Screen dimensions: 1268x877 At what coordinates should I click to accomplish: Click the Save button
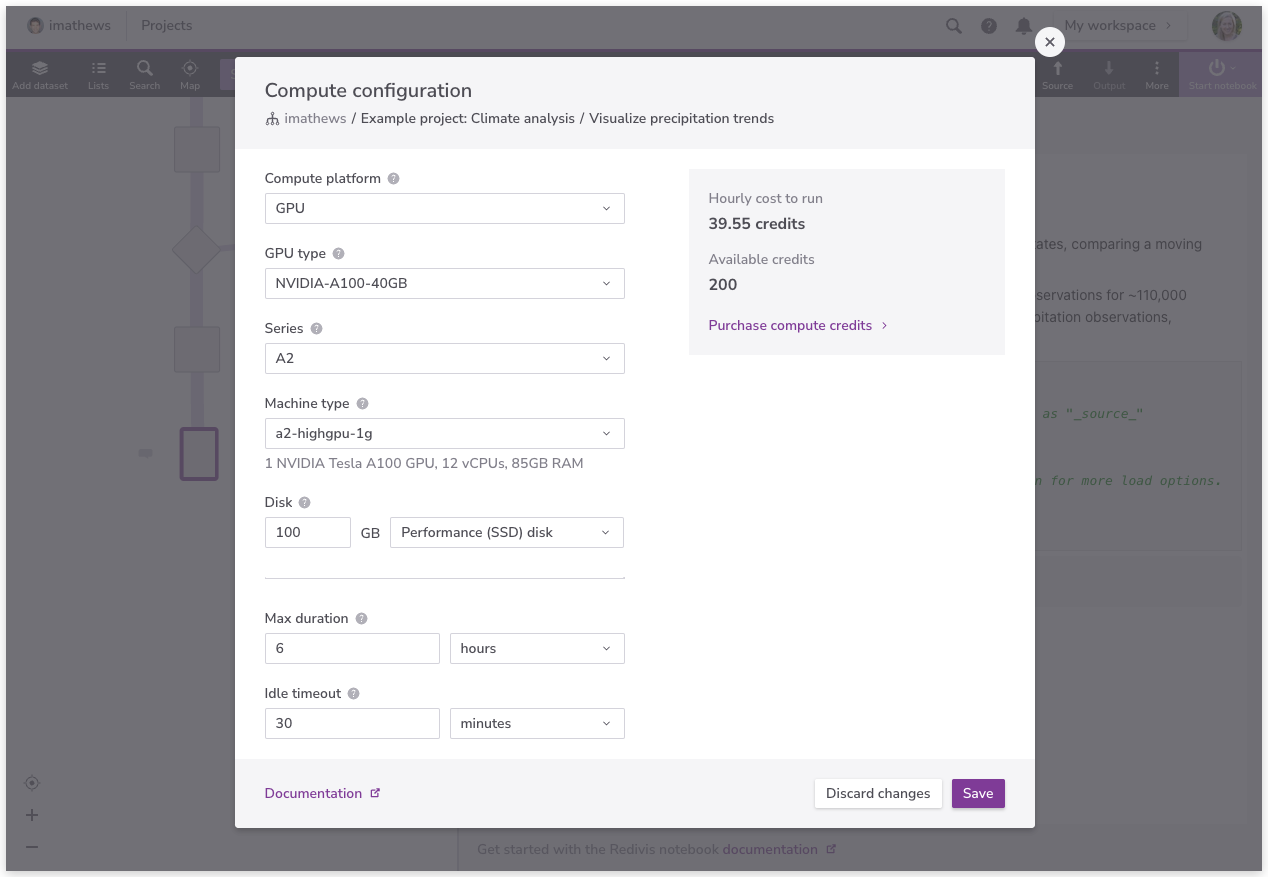[x=977, y=793]
